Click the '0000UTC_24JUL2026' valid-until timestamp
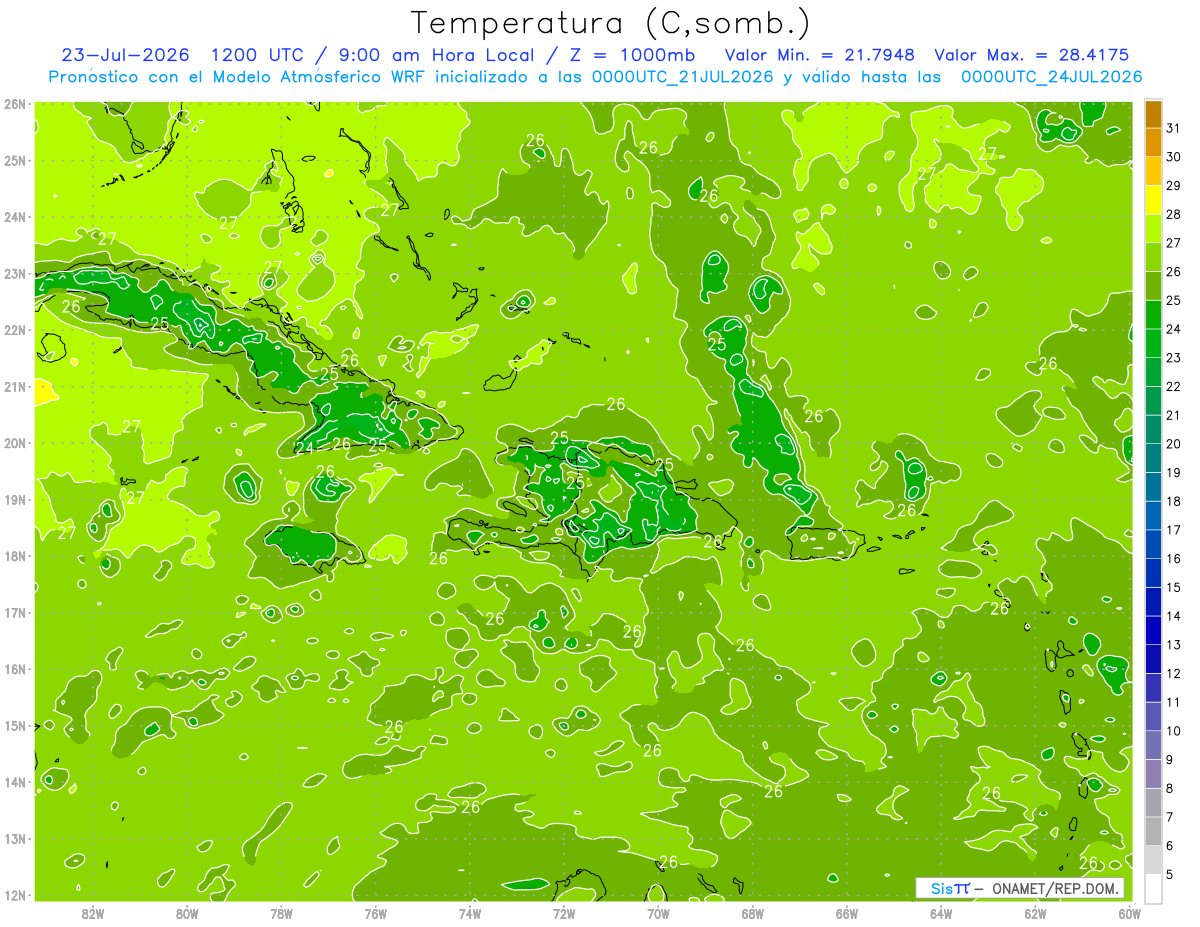This screenshot has width=1200, height=927. click(x=1051, y=77)
